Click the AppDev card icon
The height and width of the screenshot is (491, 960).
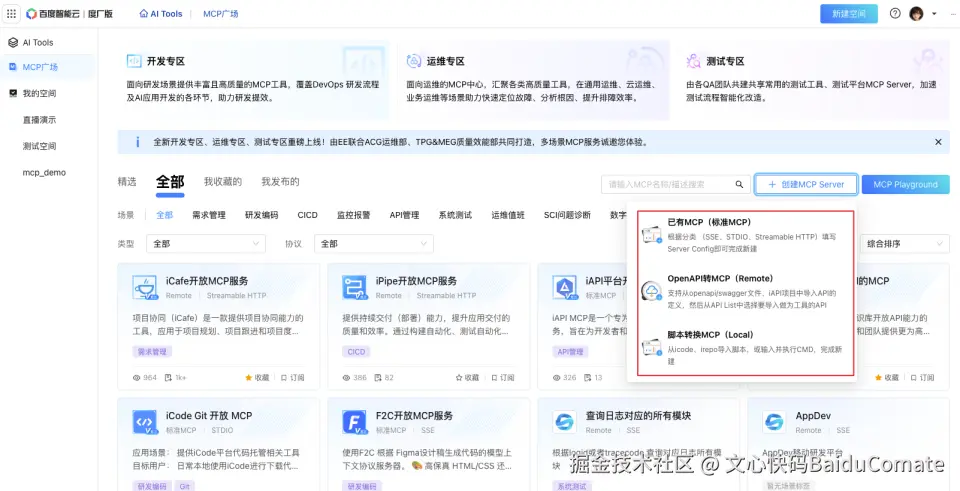pos(774,422)
